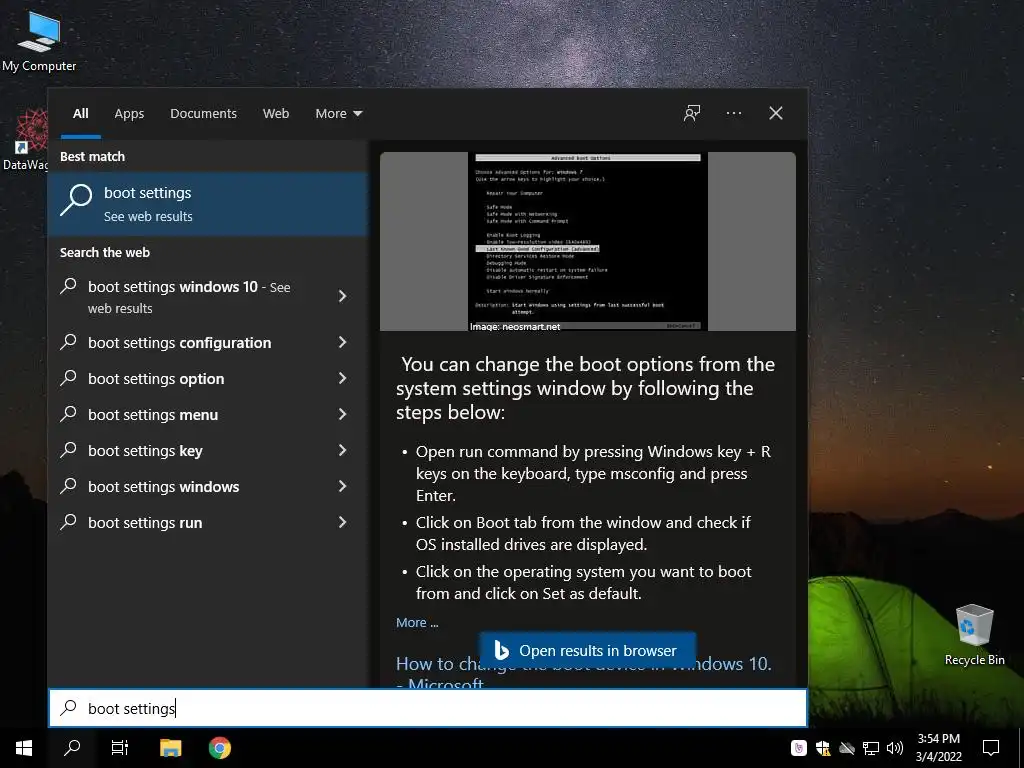
Task: Expand arrow for 'boot settings windows'
Action: pyautogui.click(x=342, y=486)
